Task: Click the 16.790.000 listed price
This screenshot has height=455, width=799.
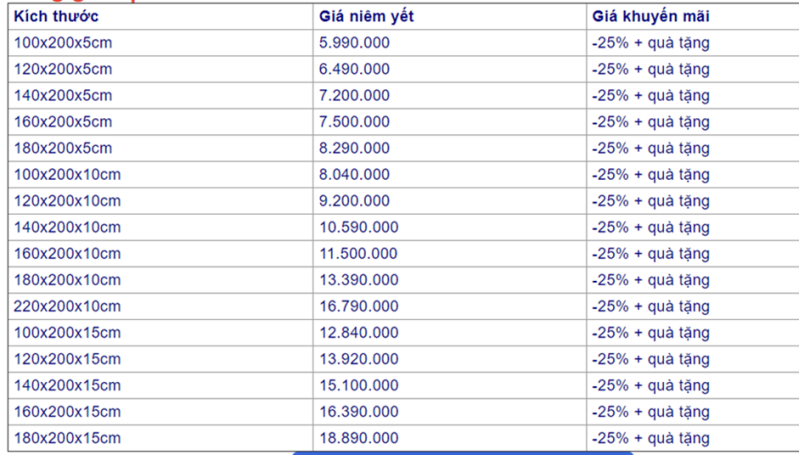Action: (x=359, y=306)
